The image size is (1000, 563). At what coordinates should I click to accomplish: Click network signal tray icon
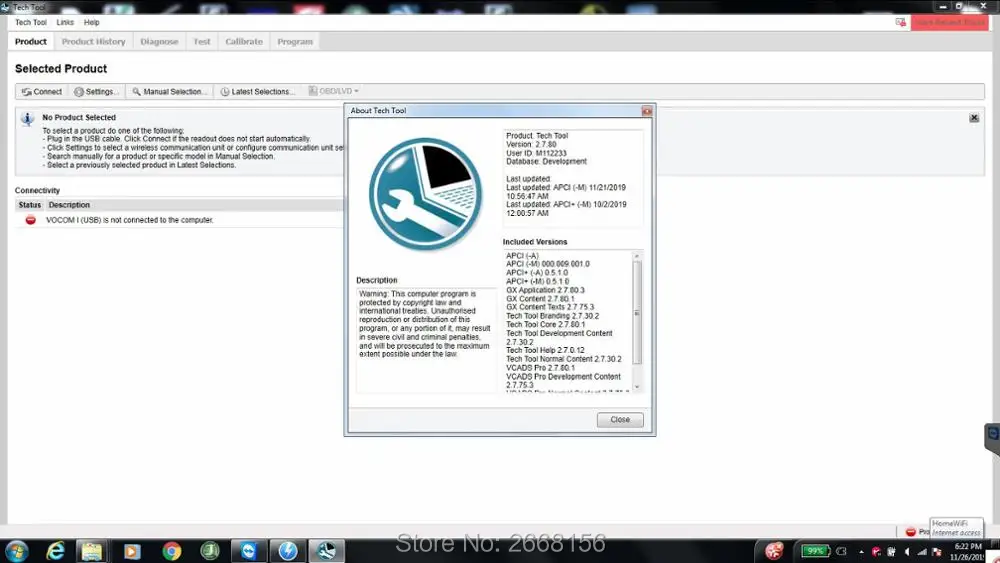[922, 552]
